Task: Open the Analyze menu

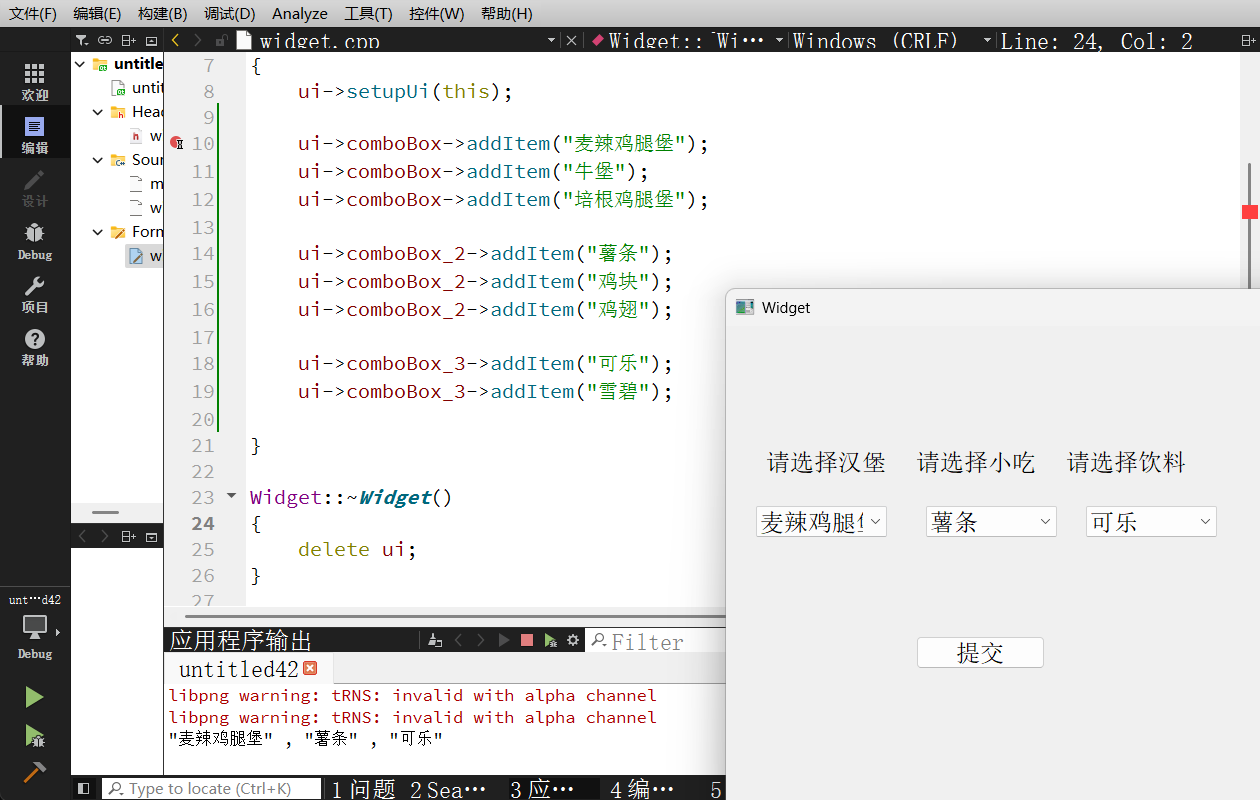Action: 300,13
